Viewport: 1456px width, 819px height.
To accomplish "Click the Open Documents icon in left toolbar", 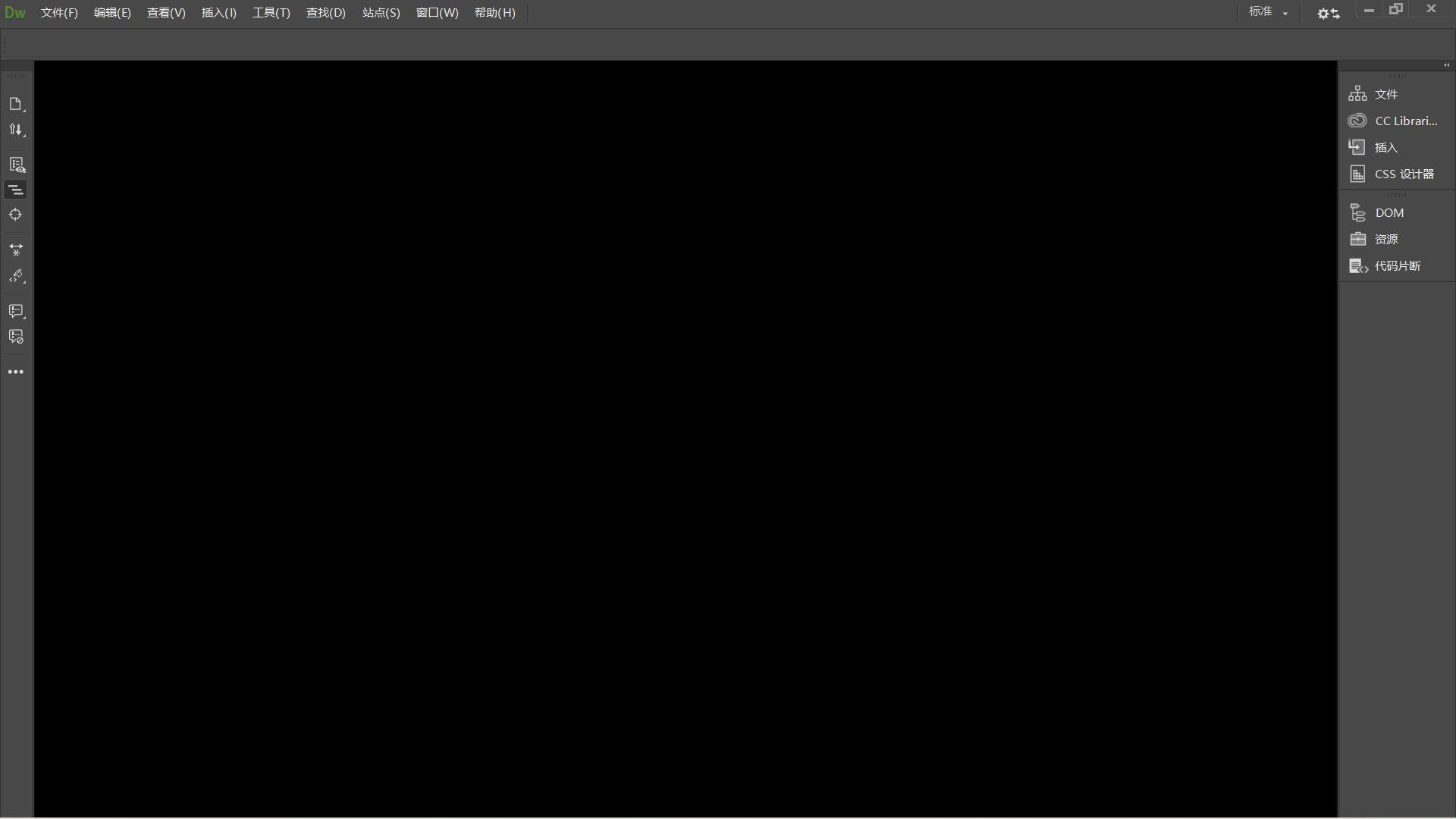I will [16, 104].
